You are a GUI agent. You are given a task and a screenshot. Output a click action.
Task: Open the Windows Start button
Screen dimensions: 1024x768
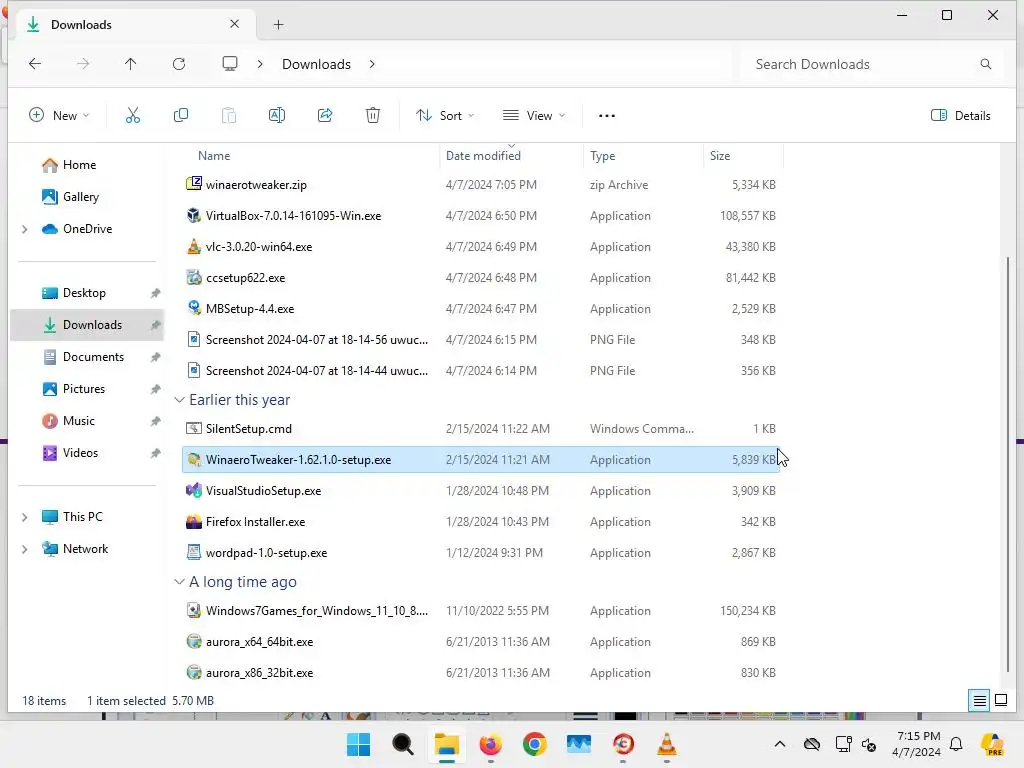click(x=359, y=744)
